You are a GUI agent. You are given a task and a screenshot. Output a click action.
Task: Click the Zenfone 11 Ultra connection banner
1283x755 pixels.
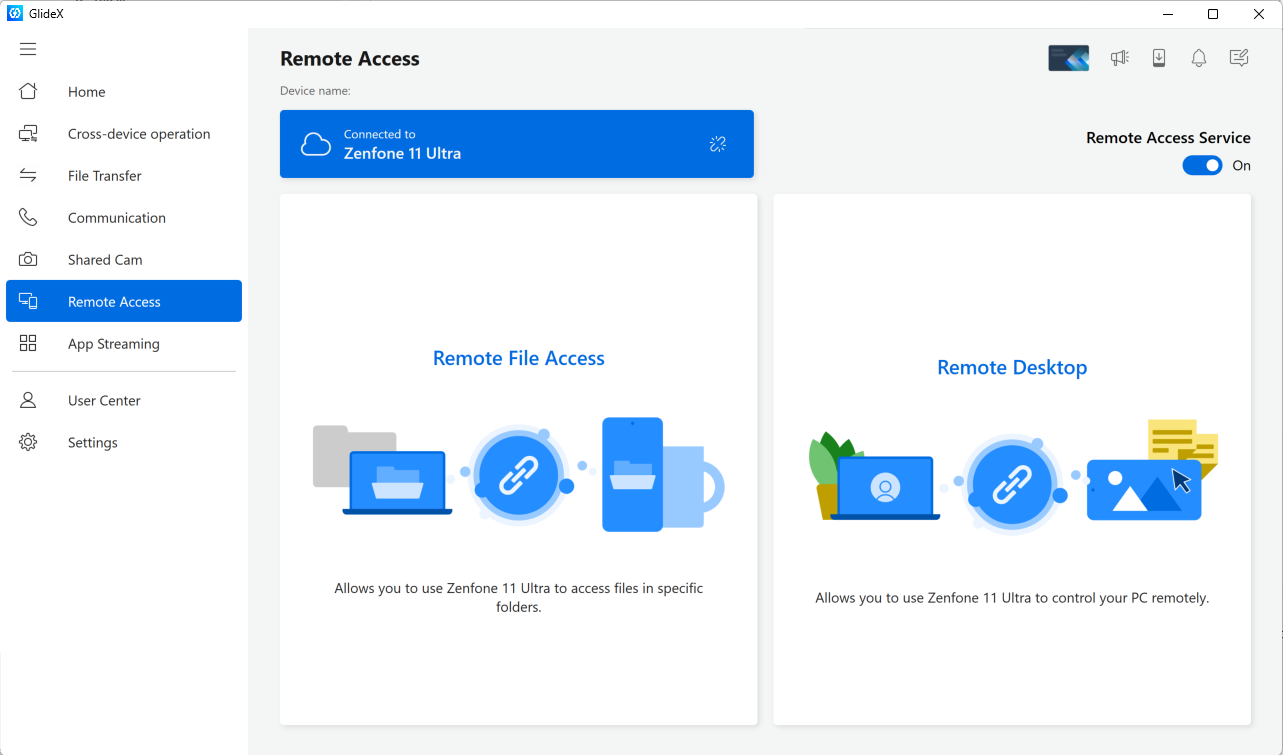(x=517, y=143)
